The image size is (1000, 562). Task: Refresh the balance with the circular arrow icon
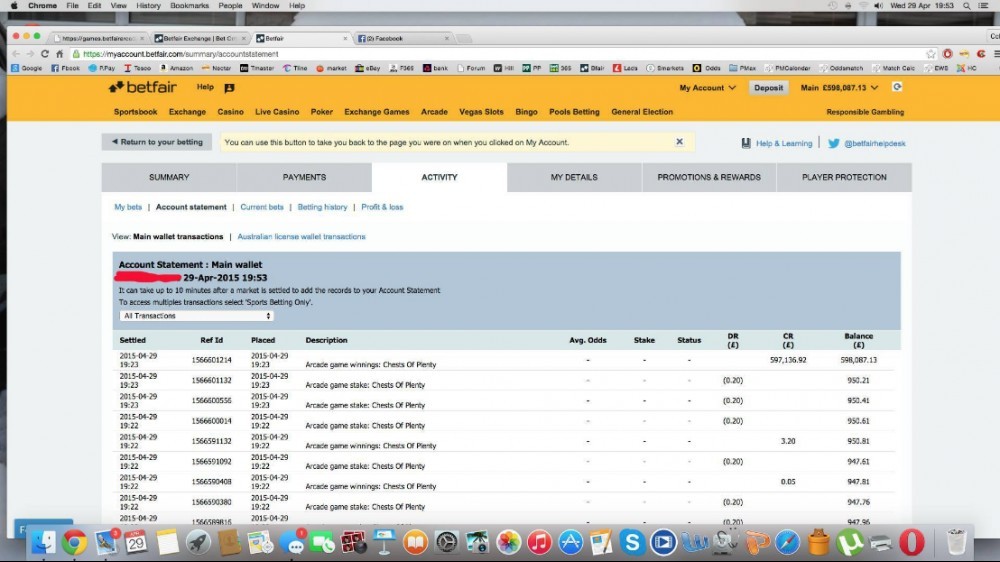897,87
